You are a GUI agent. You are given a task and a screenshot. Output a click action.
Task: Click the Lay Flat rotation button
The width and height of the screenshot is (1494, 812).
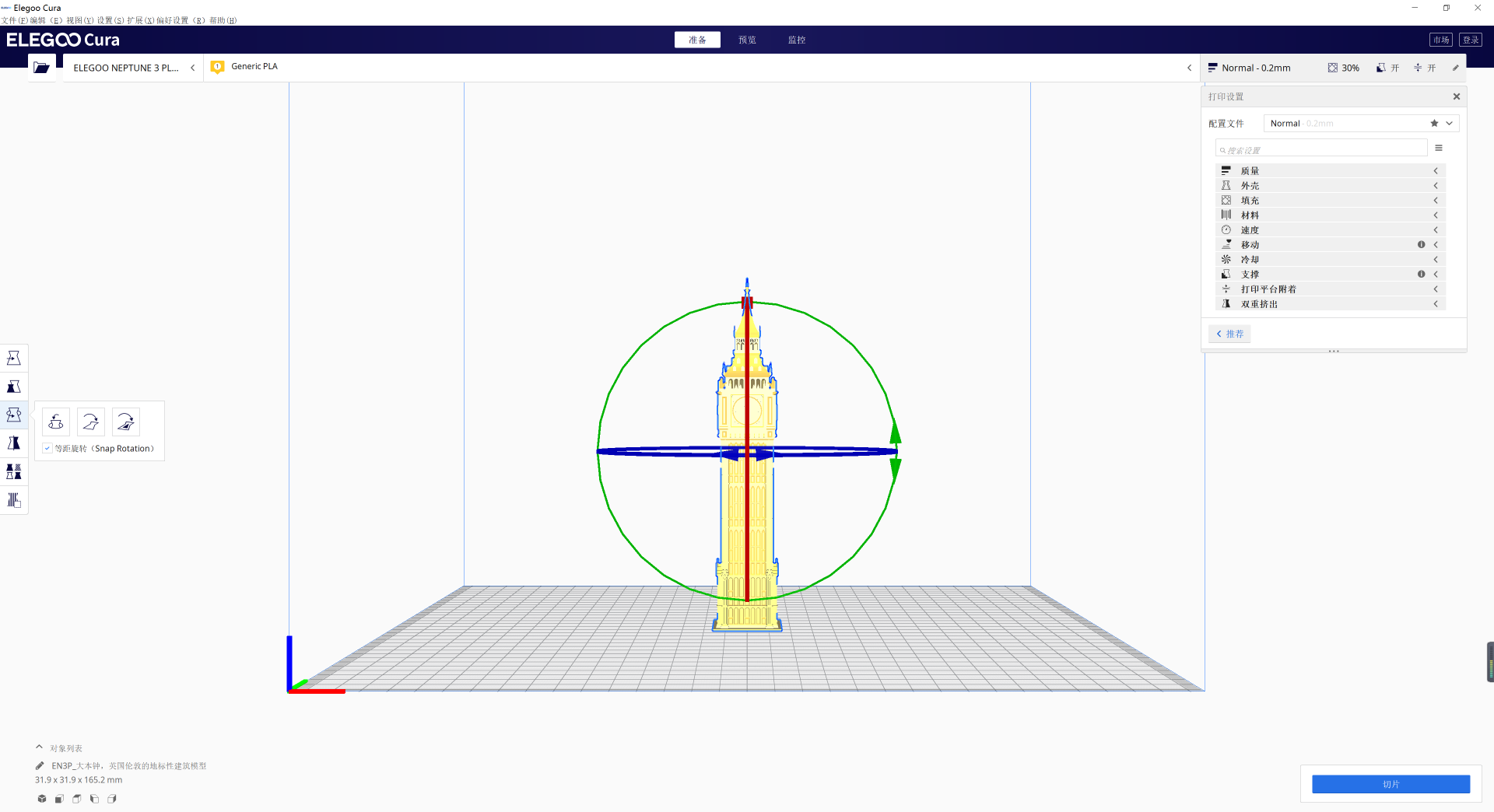click(91, 422)
